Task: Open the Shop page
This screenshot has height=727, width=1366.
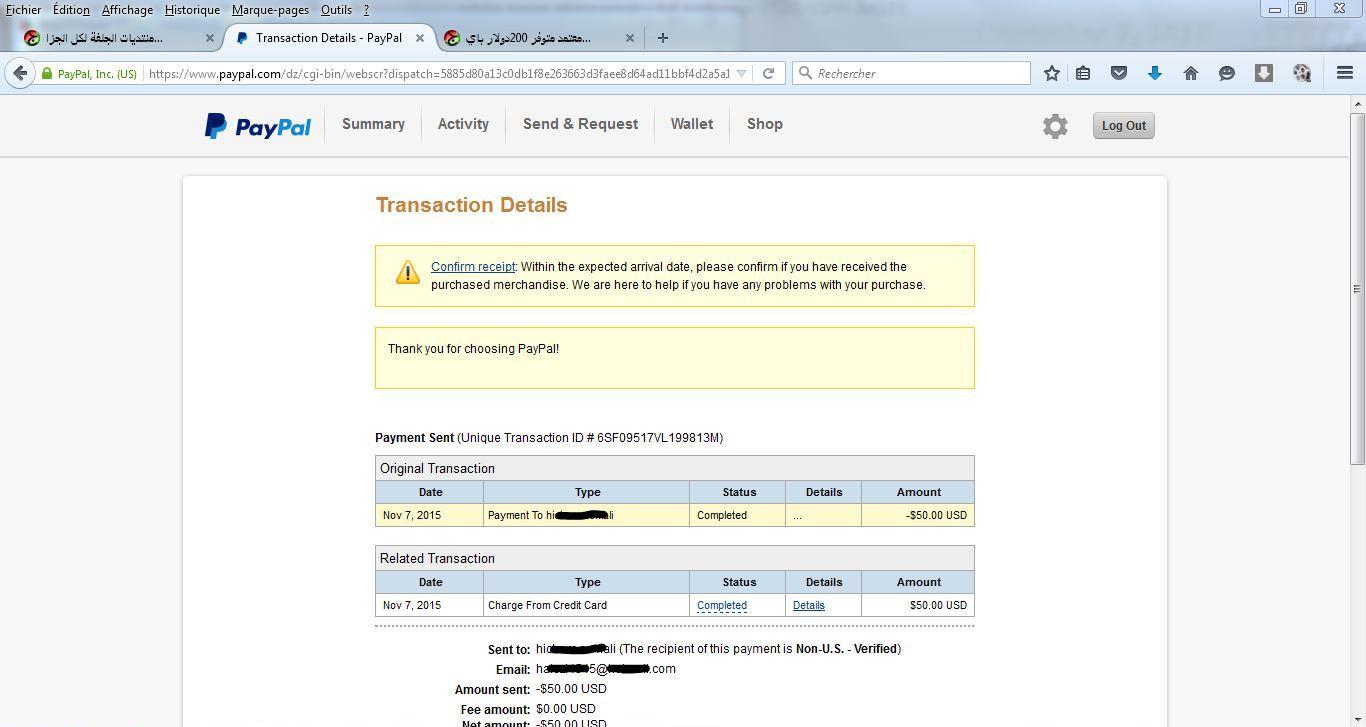Action: pyautogui.click(x=765, y=124)
